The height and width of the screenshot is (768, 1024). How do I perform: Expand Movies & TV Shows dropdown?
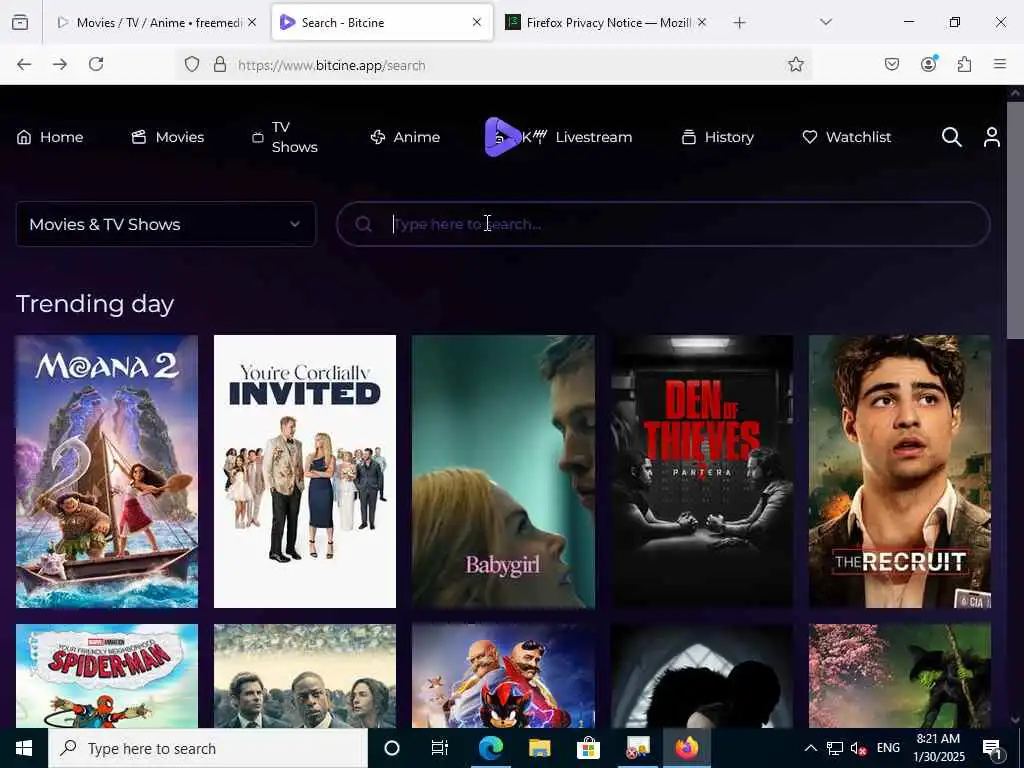[x=166, y=224]
